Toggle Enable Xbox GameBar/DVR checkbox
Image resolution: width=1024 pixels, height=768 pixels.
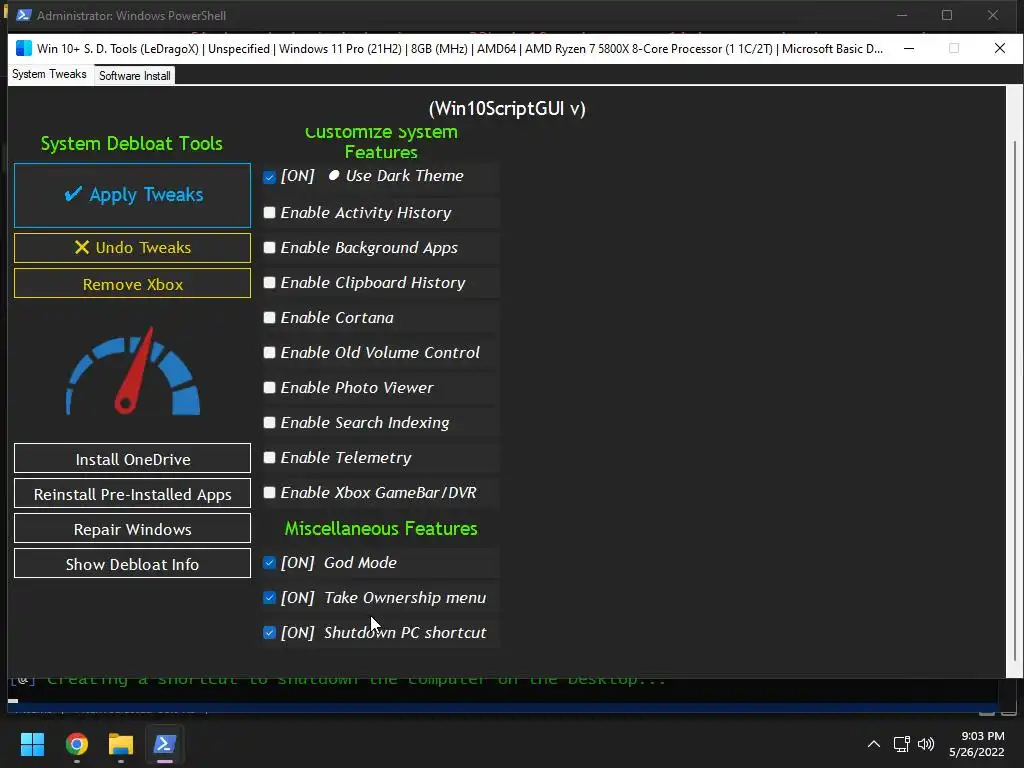pyautogui.click(x=269, y=492)
